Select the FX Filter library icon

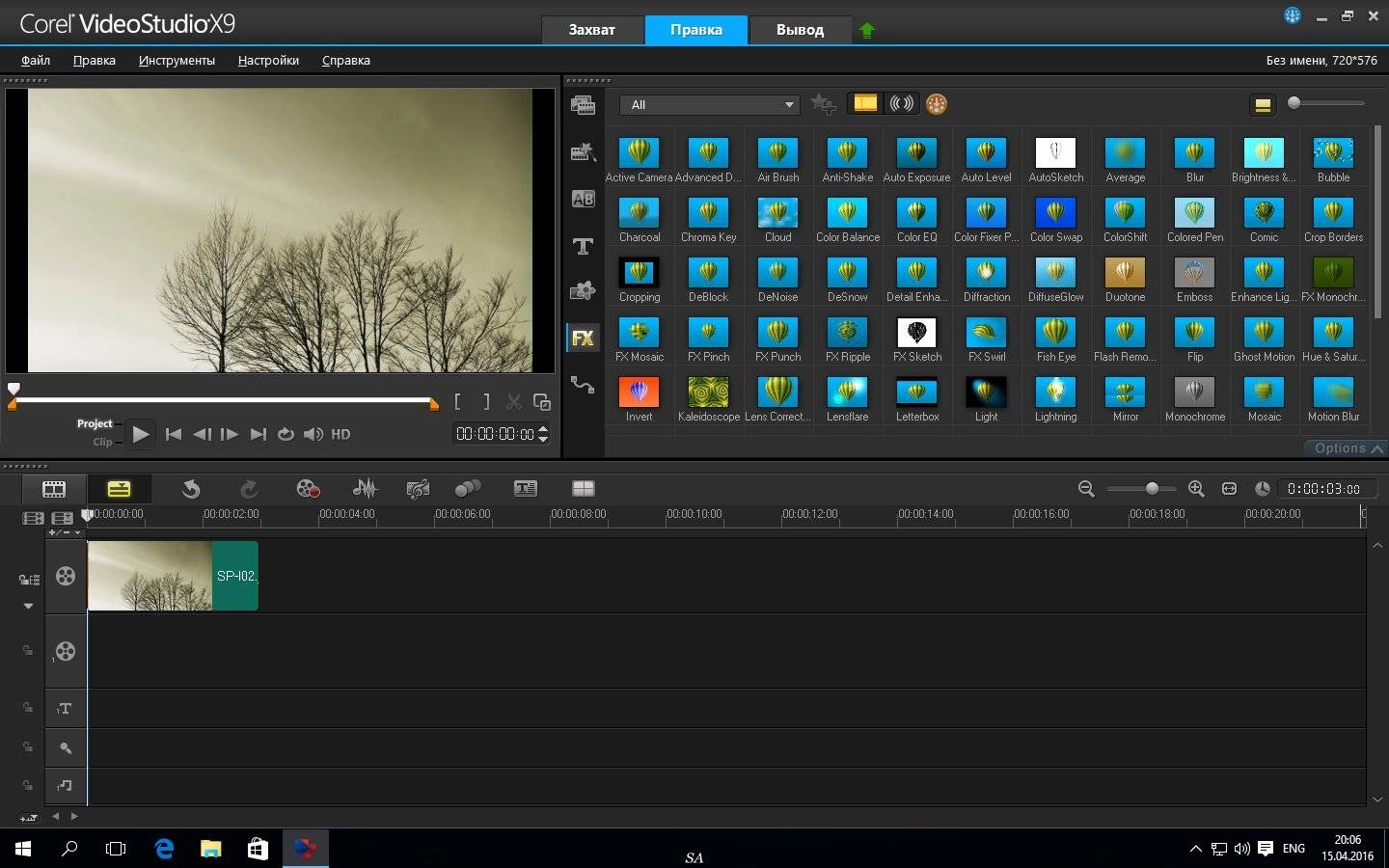(x=583, y=338)
